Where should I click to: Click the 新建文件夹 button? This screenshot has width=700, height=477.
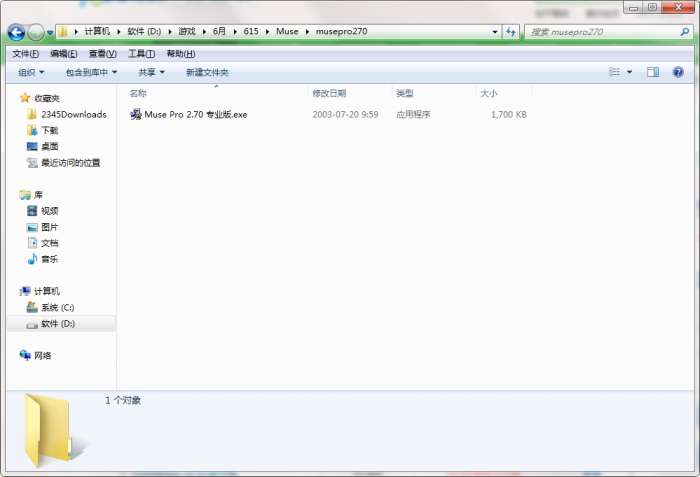point(207,72)
